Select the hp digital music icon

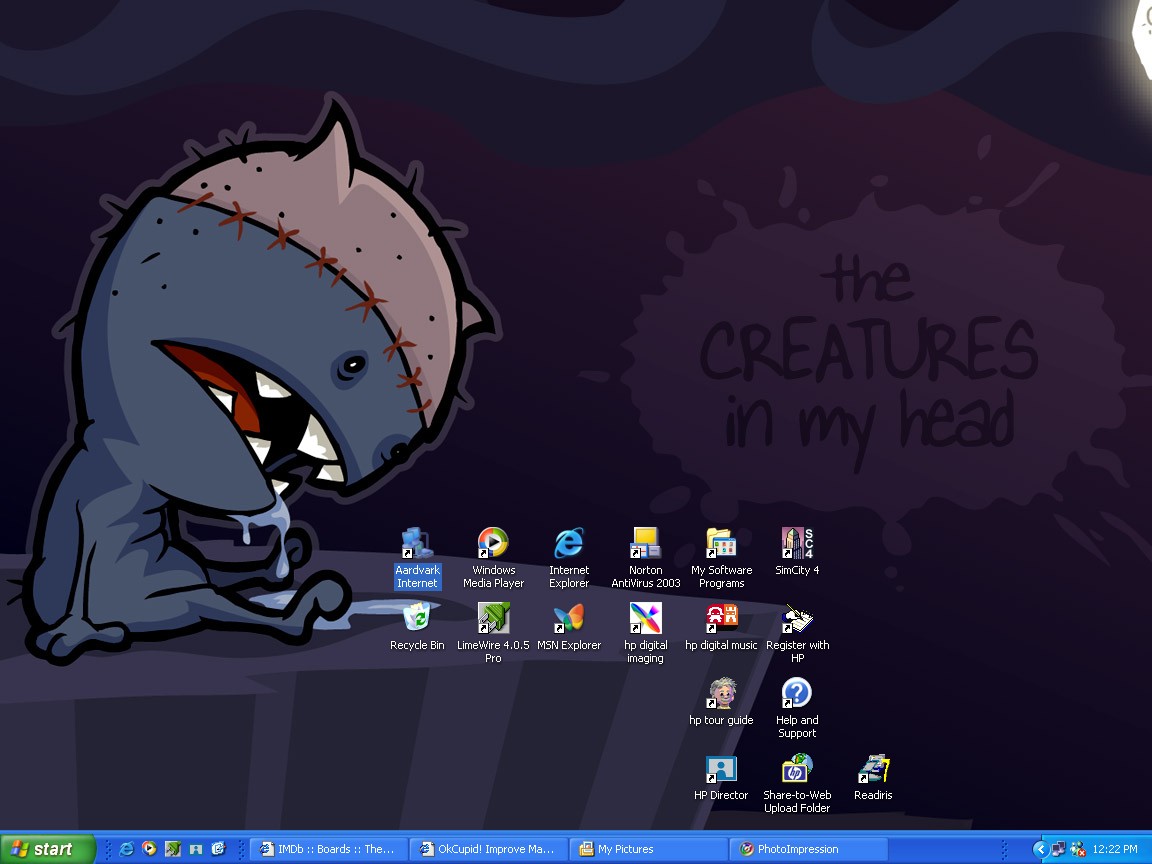(x=721, y=626)
